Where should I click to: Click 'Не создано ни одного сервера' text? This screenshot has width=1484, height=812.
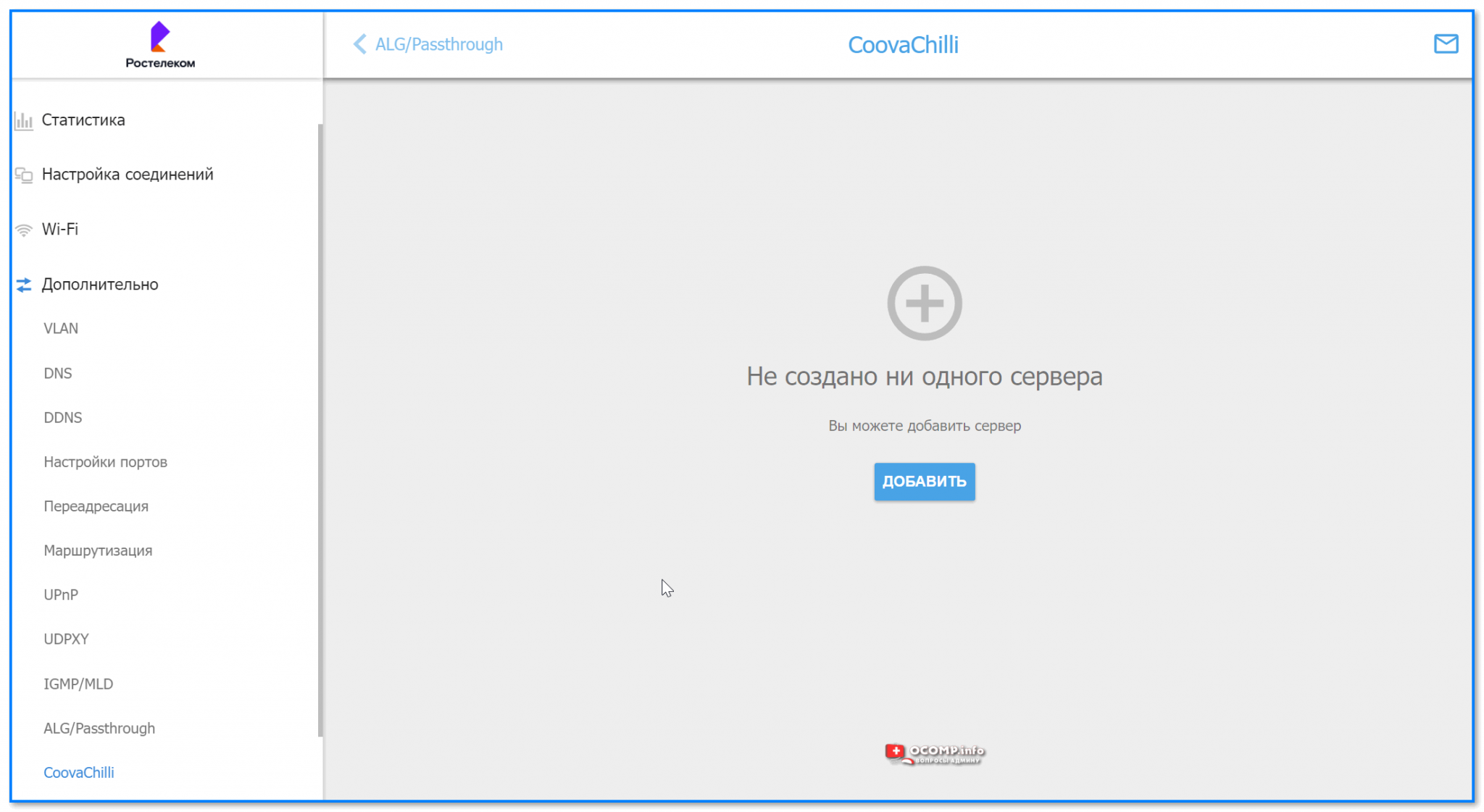(925, 376)
